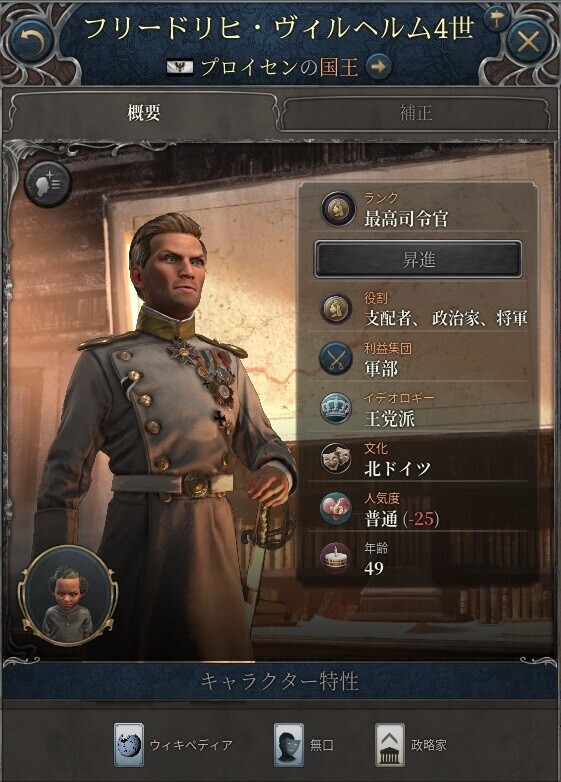Click the 北ドイツ culture masks icon
The height and width of the screenshot is (782, 561).
tap(336, 459)
